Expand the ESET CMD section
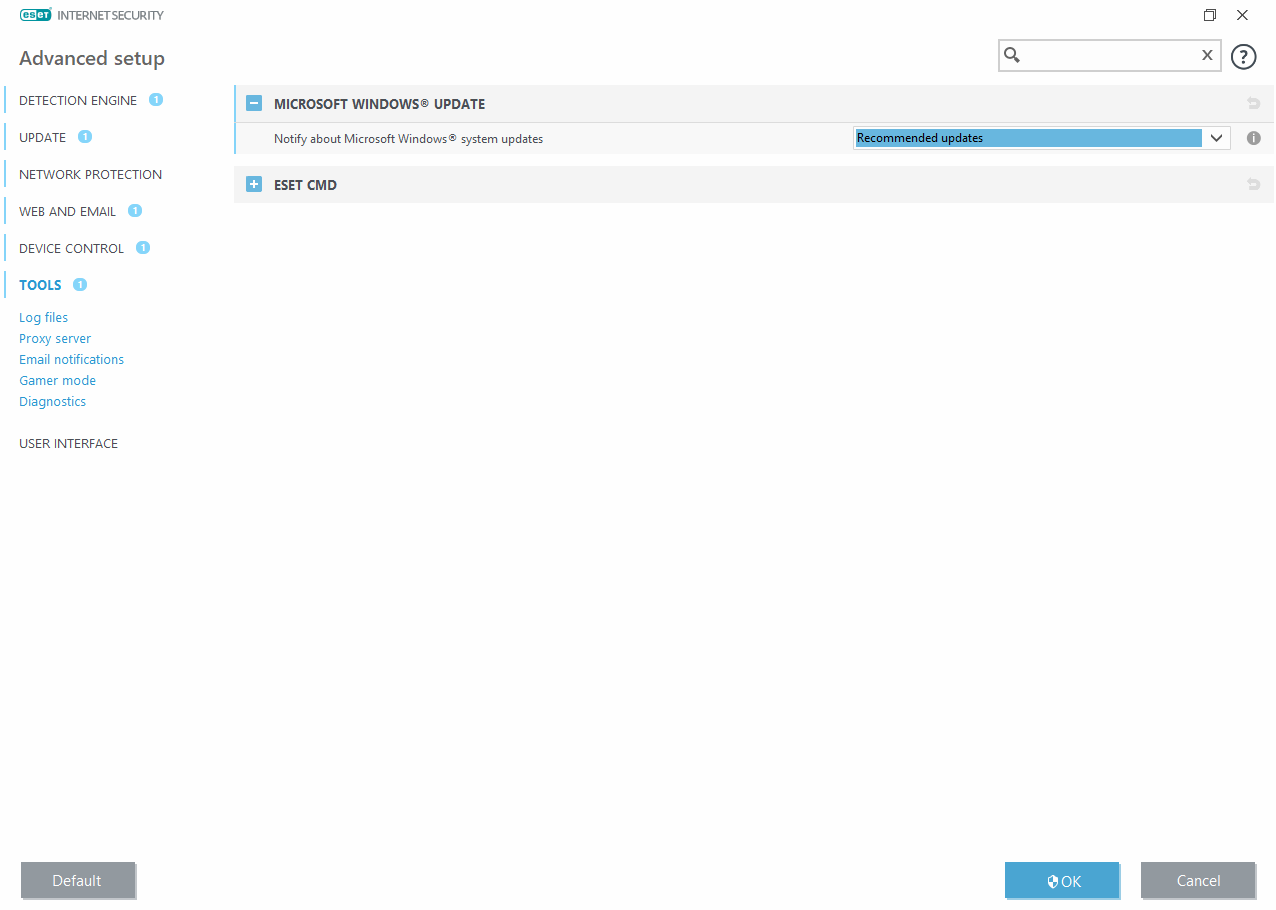Screen dimensions: 1276x910 (254, 184)
